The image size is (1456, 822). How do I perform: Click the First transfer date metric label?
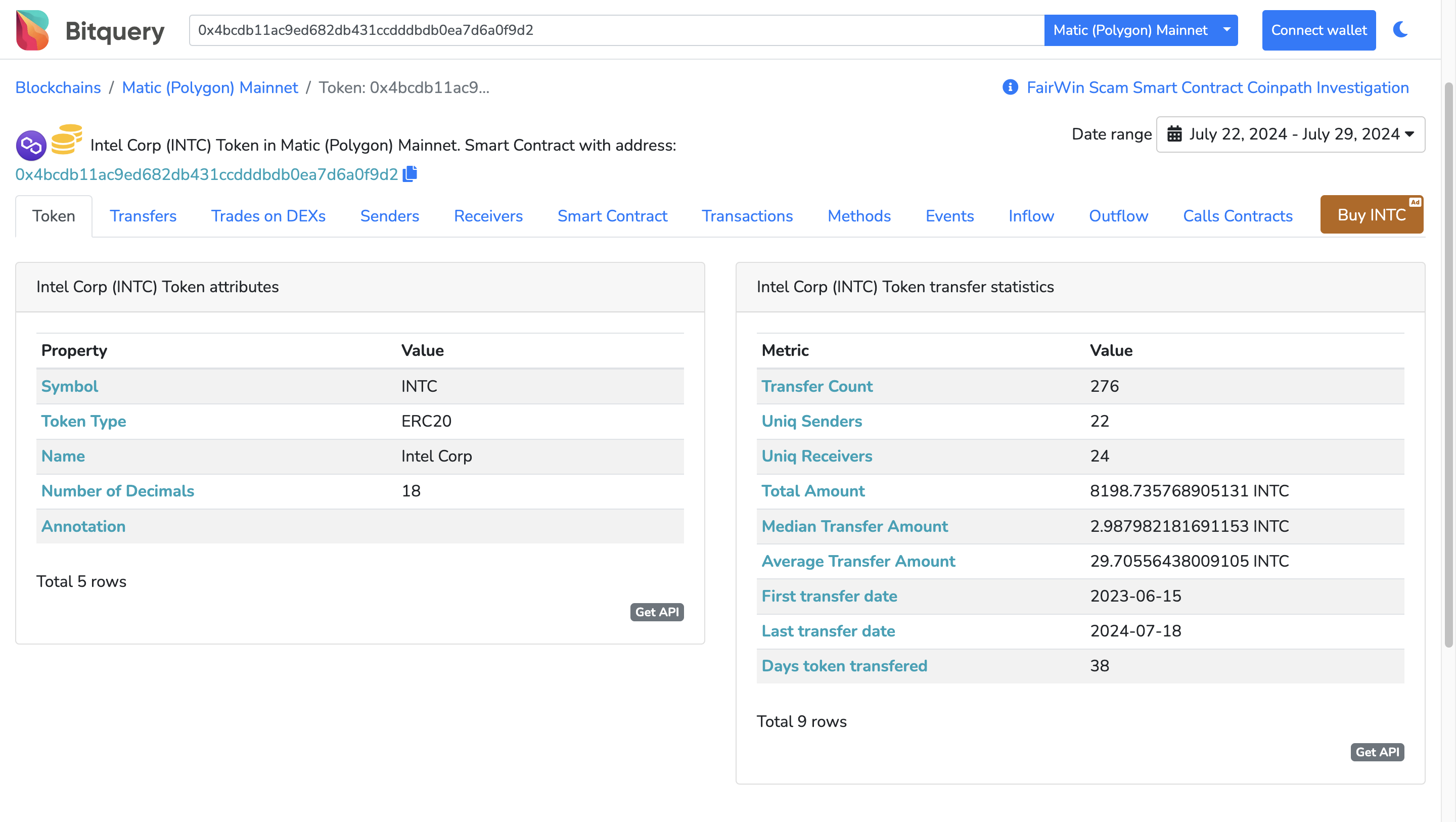coord(829,596)
